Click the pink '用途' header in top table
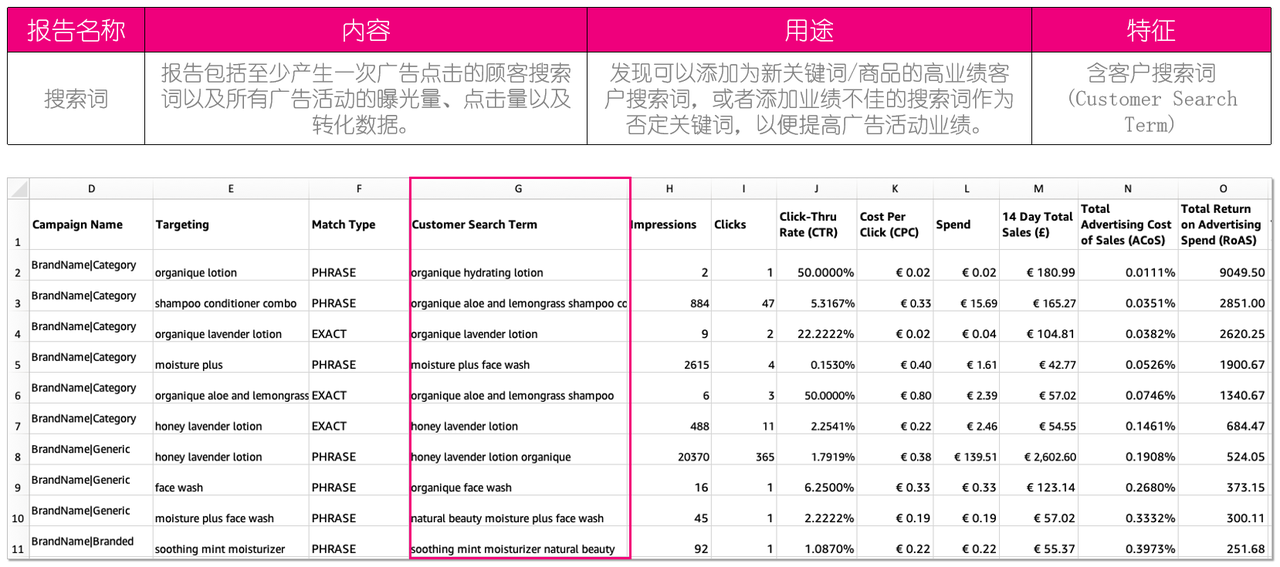The image size is (1280, 567). 808,30
